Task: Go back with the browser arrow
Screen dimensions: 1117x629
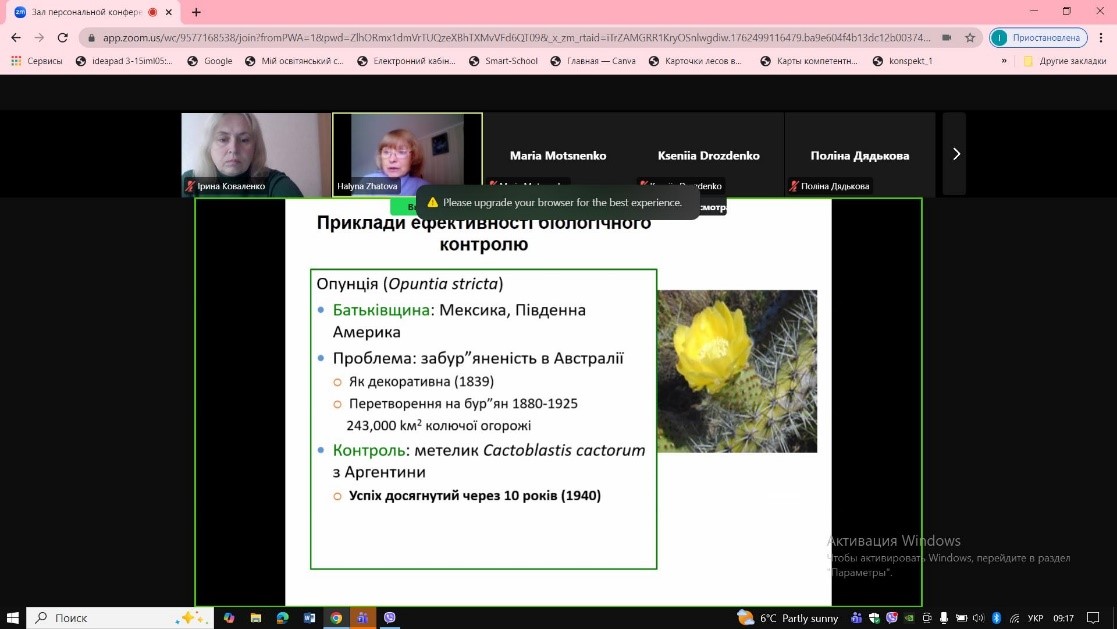Action: pyautogui.click(x=15, y=38)
